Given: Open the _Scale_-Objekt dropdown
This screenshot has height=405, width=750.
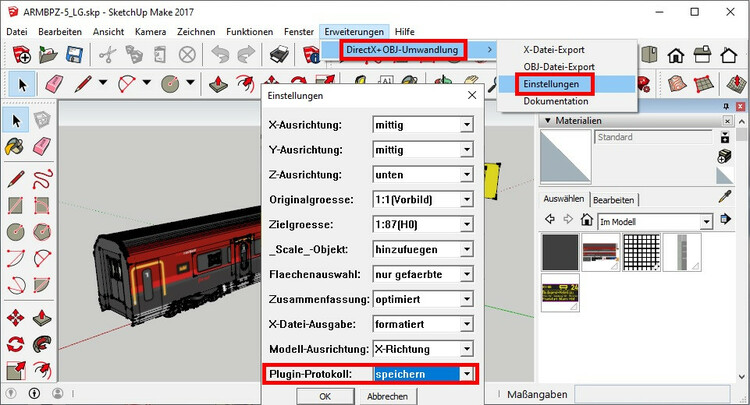Looking at the screenshot, I should 466,249.
